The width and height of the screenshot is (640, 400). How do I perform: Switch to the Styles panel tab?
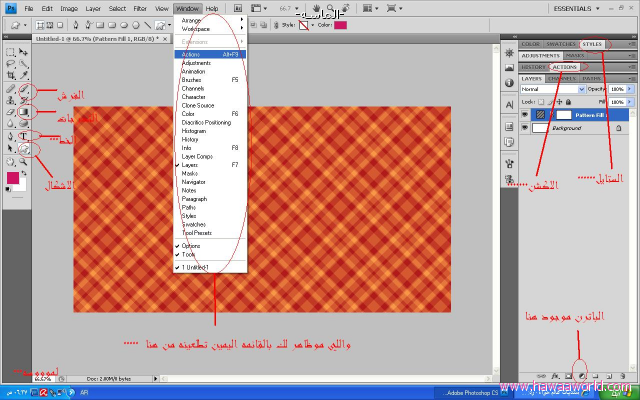coord(592,44)
